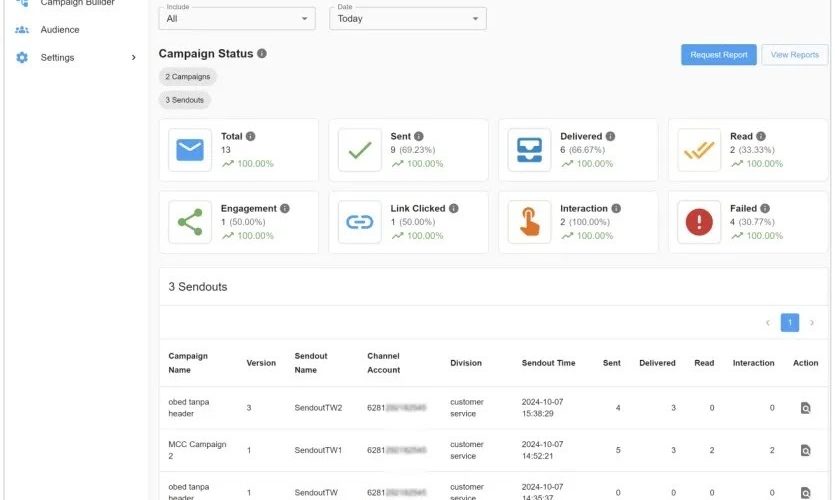Open Campaign Builder in the sidebar
835x500 pixels.
77,3
